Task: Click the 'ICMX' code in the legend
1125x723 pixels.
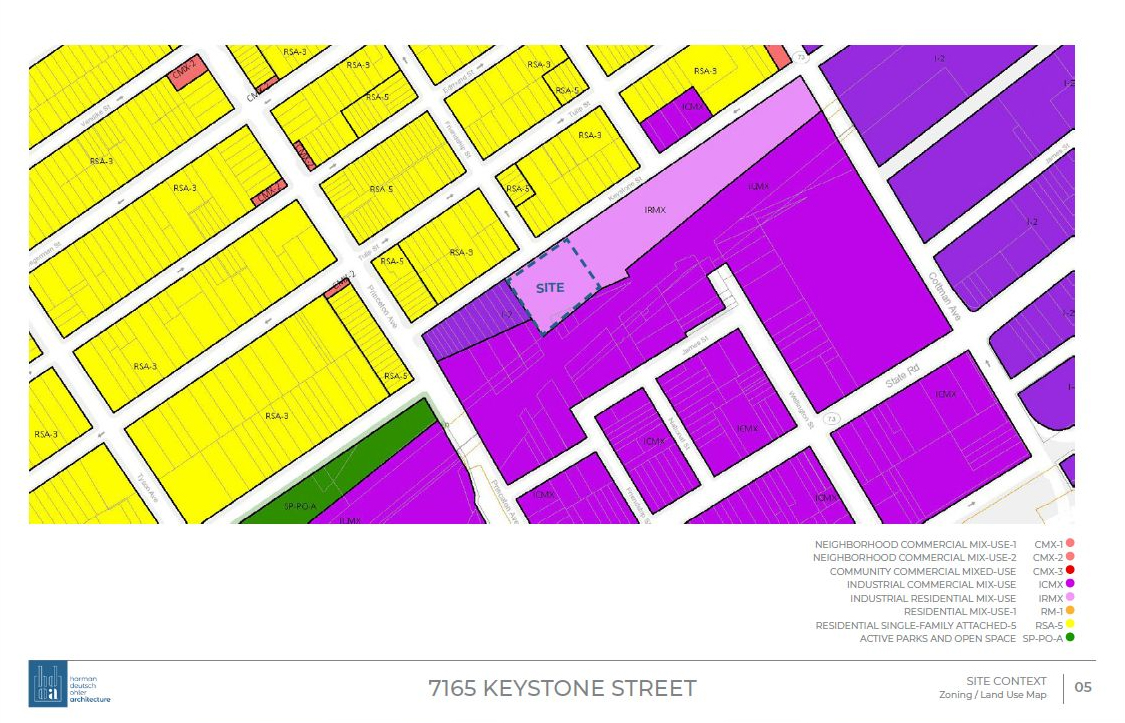Action: click(x=1050, y=585)
